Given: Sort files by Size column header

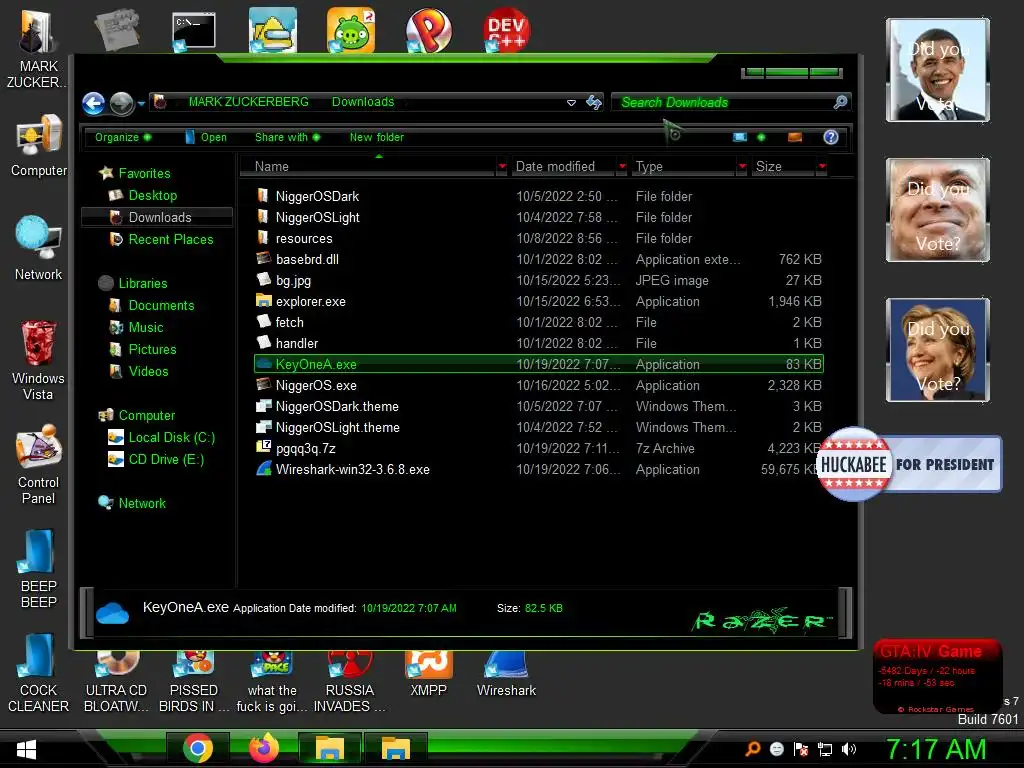Looking at the screenshot, I should click(784, 167).
